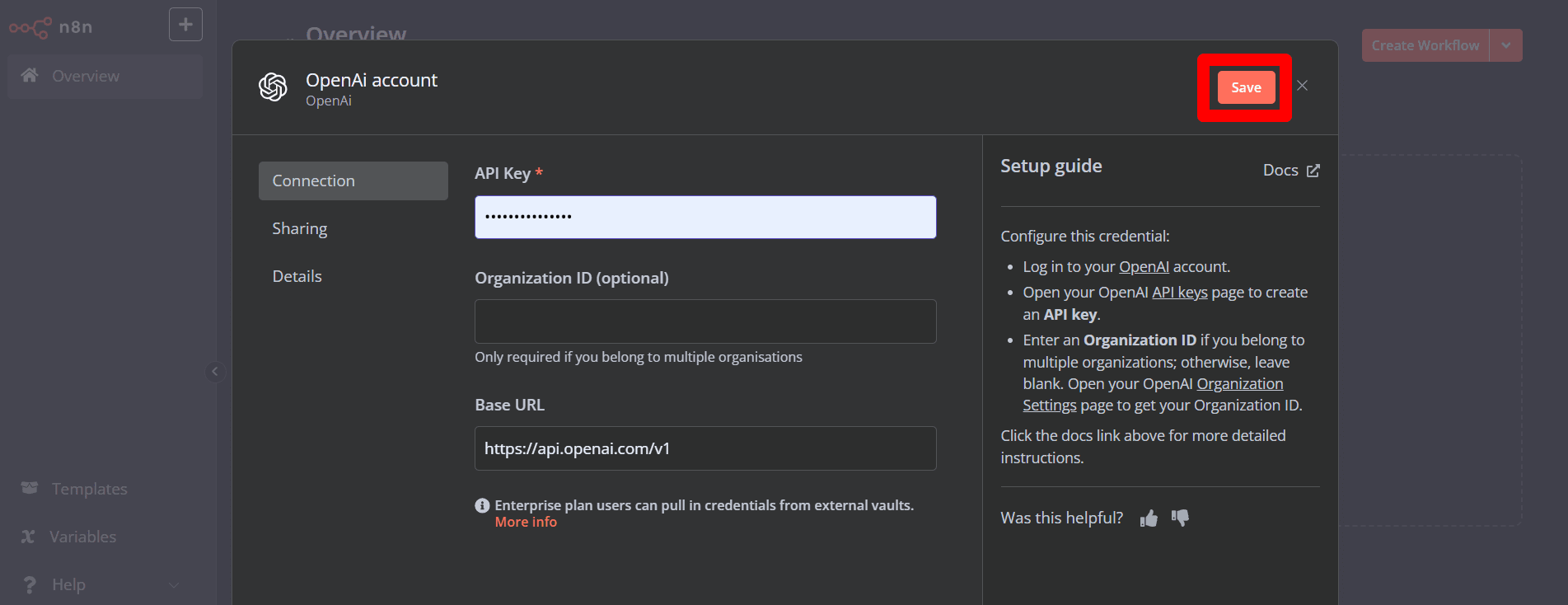Click the Create Workflow button
The image size is (1568, 605).
(1425, 45)
